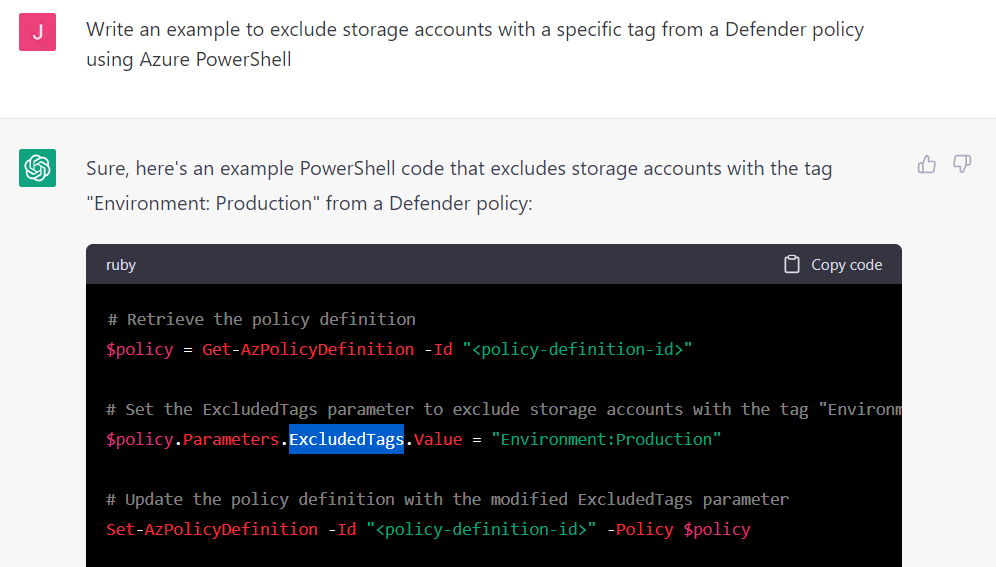The height and width of the screenshot is (567, 996).
Task: Click the $policy variable in Get-AzPolicyDefinition line
Action: click(140, 349)
